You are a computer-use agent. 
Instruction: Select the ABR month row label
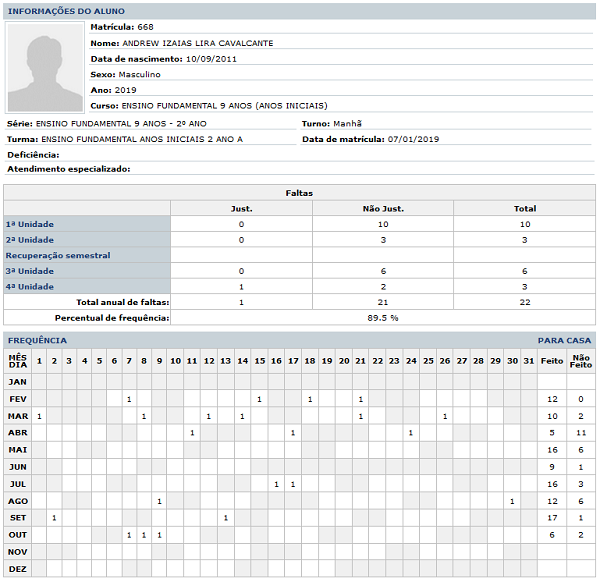click(x=17, y=432)
